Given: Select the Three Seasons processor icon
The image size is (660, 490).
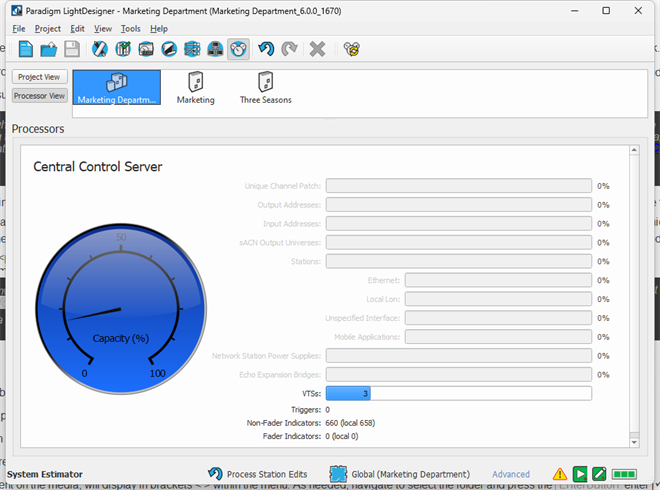Looking at the screenshot, I should (266, 88).
